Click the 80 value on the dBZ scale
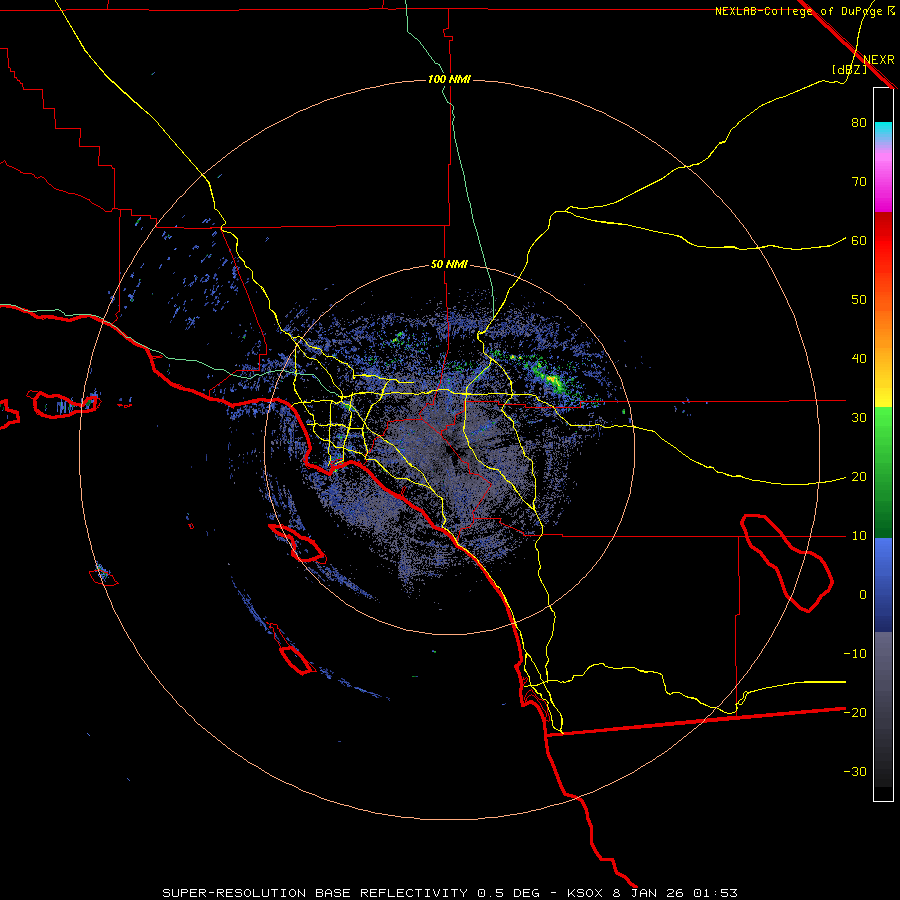This screenshot has width=900, height=900. pyautogui.click(x=859, y=123)
